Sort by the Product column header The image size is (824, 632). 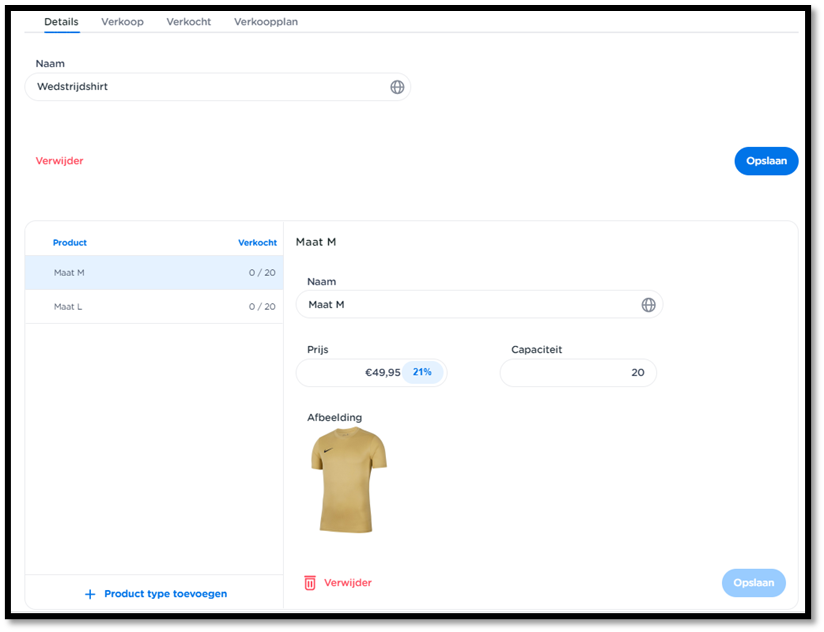(x=70, y=243)
